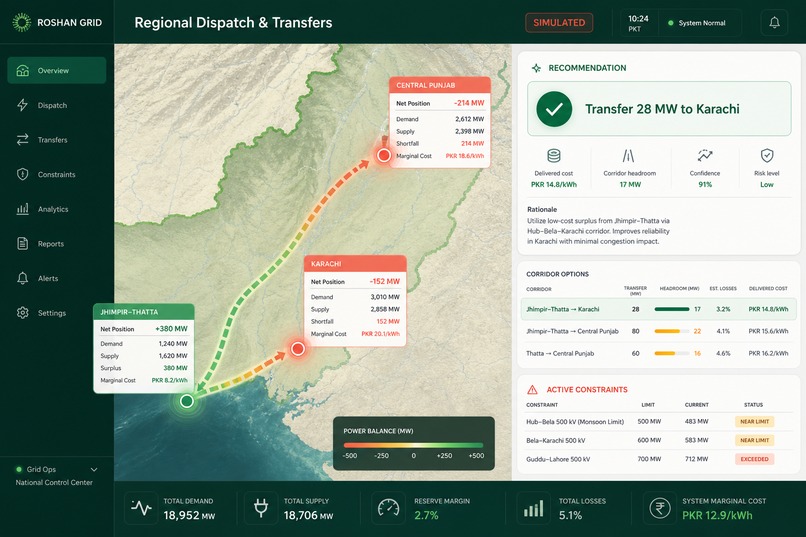Click the Central Punjab card header

(440, 85)
